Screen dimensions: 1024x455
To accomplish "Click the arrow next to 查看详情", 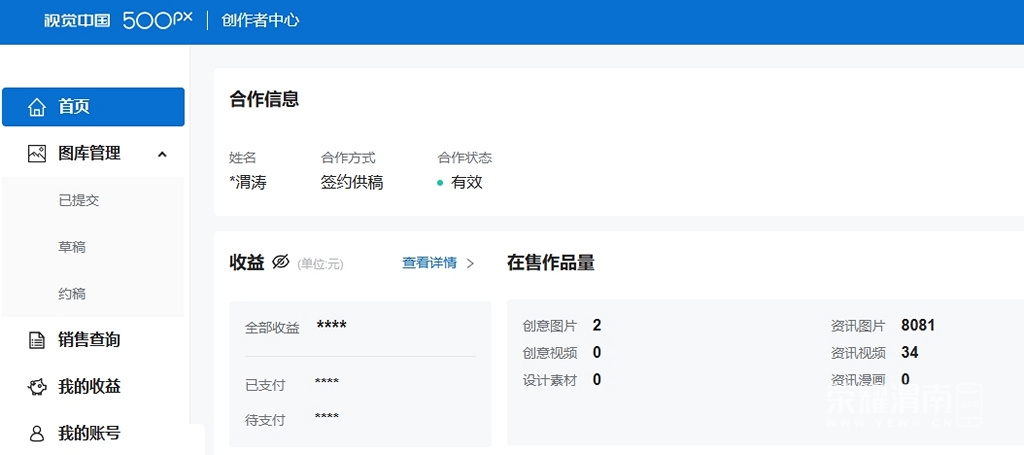I will 471,263.
